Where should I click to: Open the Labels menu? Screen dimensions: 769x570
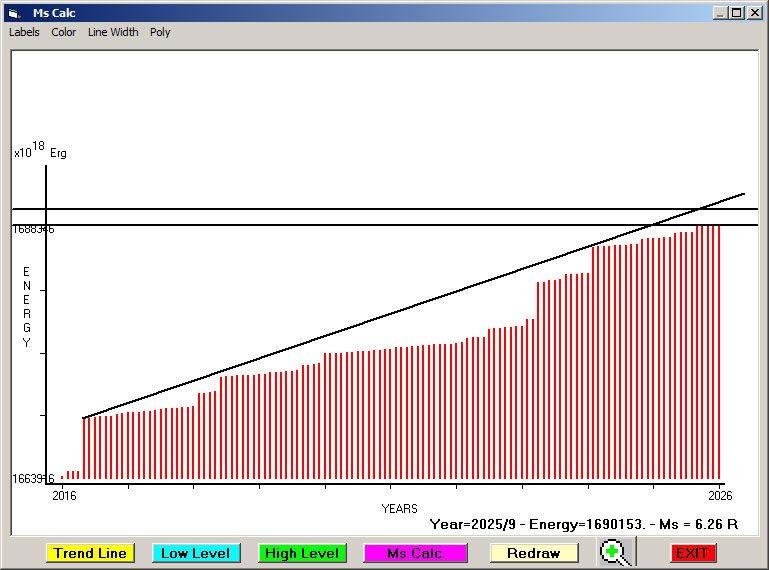pyautogui.click(x=24, y=32)
